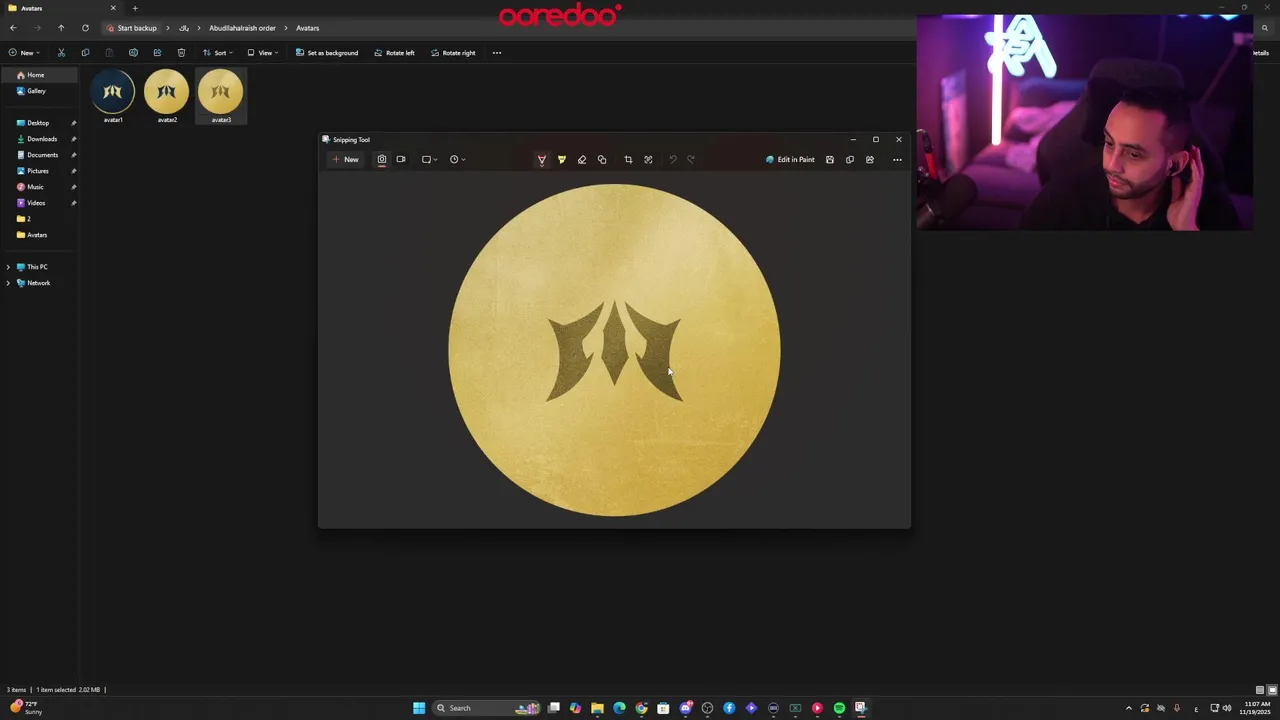Open Google Chrome from the taskbar
The width and height of the screenshot is (1280, 720).
coord(641,708)
